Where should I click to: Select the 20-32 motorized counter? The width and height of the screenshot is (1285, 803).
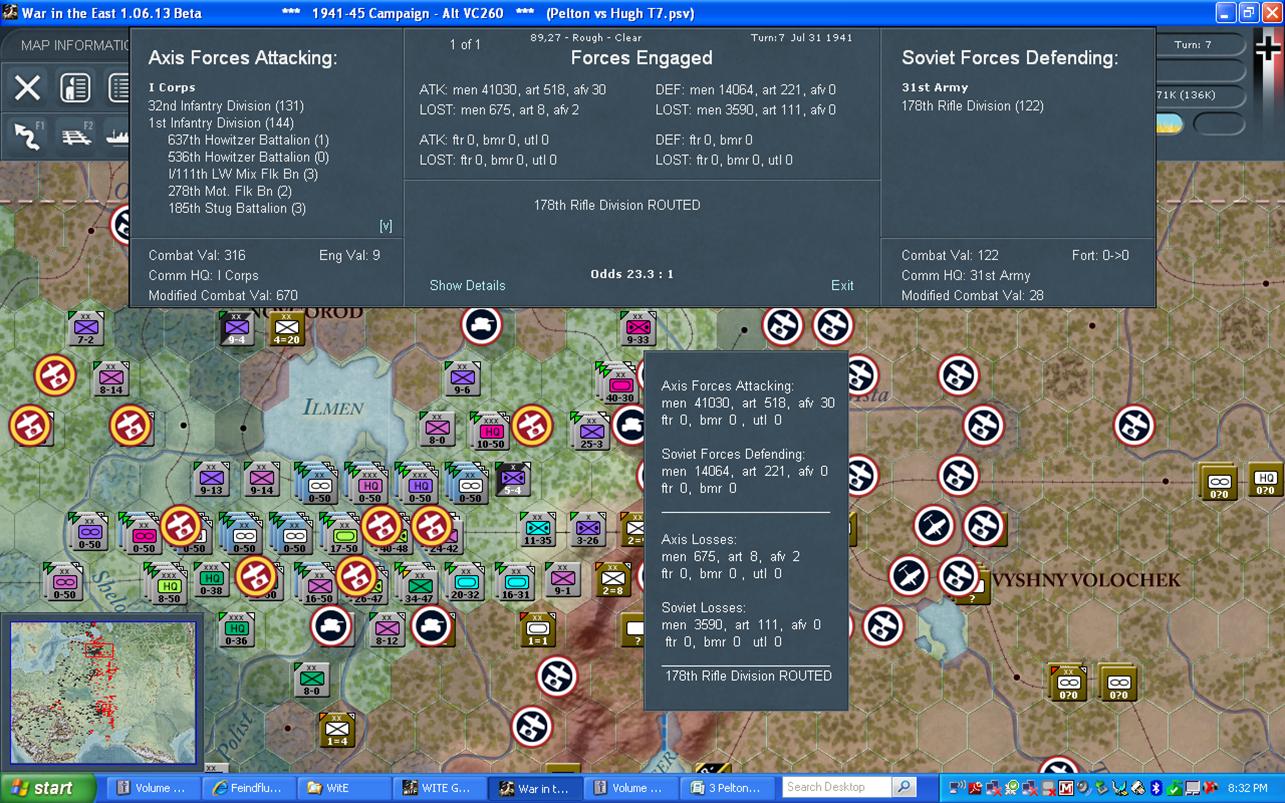tap(464, 581)
